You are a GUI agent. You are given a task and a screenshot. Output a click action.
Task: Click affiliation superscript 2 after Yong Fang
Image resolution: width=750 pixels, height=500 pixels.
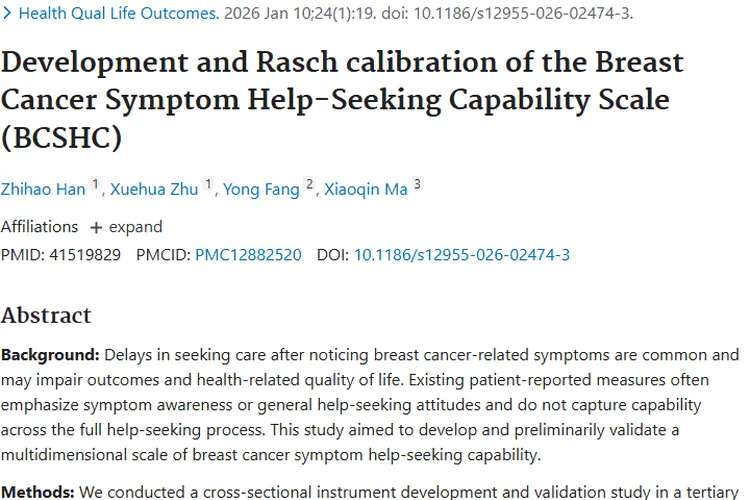point(310,185)
